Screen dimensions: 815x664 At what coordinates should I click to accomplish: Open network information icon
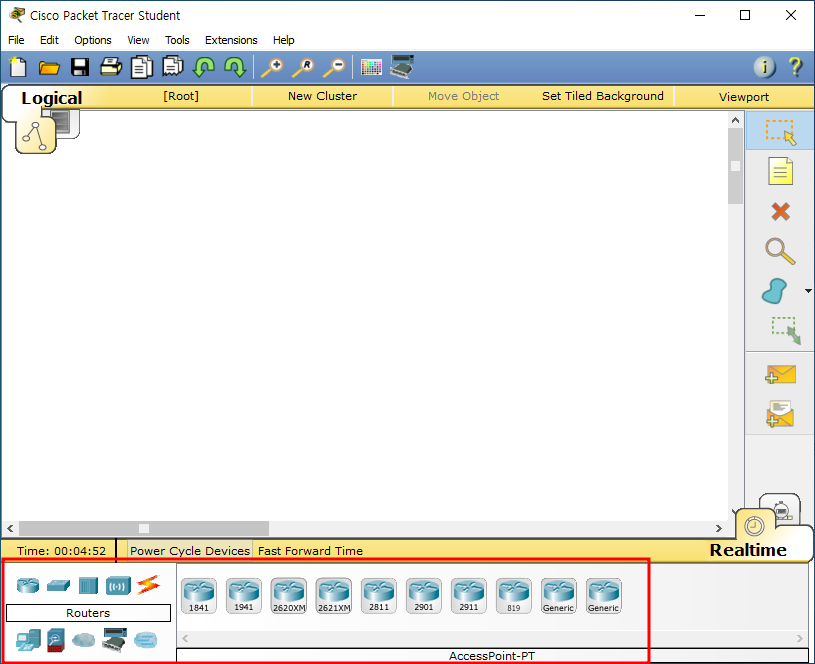(765, 67)
